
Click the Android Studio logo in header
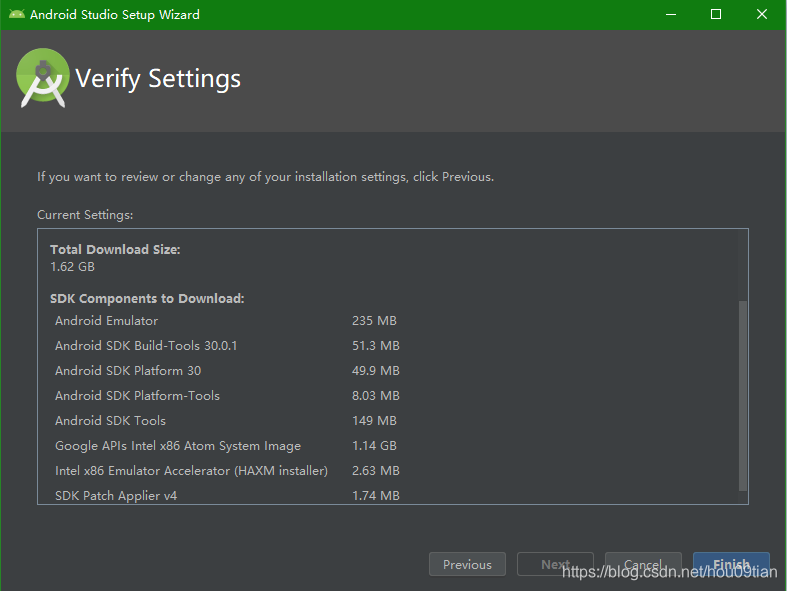click(x=43, y=78)
